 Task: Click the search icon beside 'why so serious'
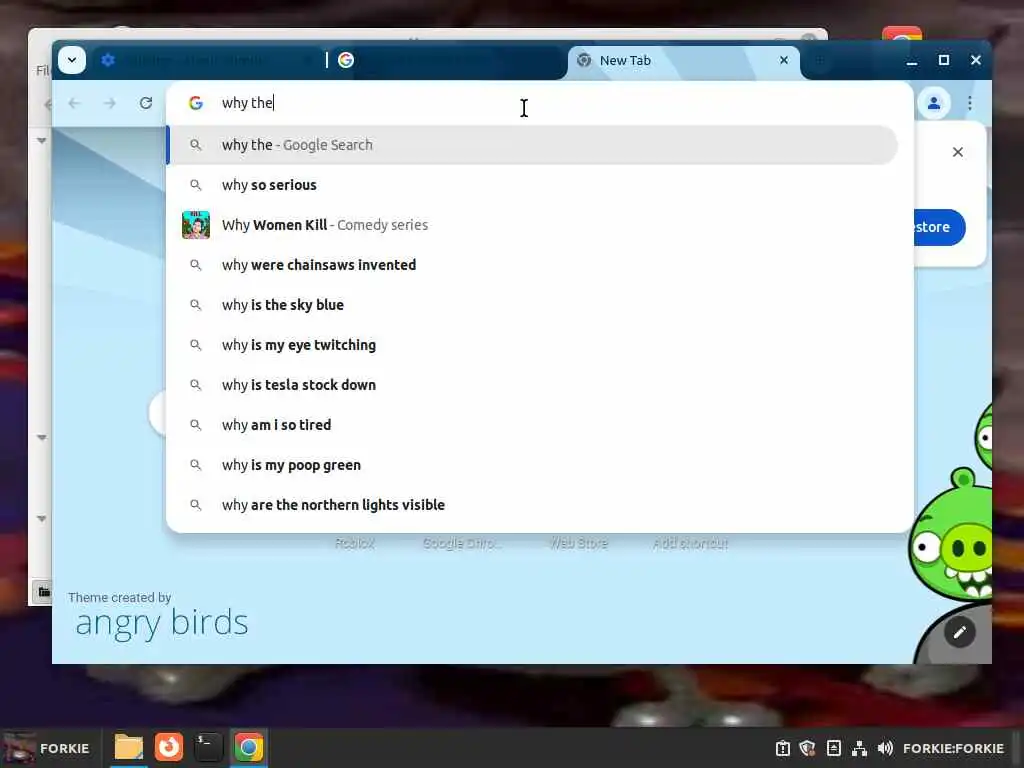[195, 185]
